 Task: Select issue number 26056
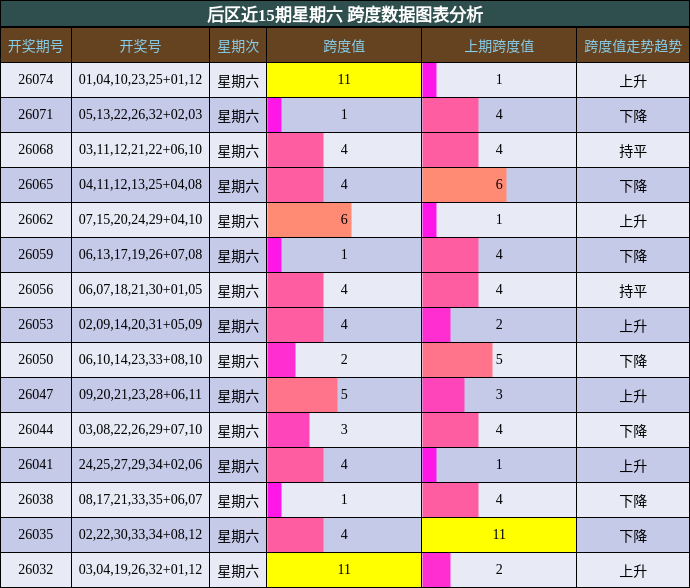coord(36,290)
